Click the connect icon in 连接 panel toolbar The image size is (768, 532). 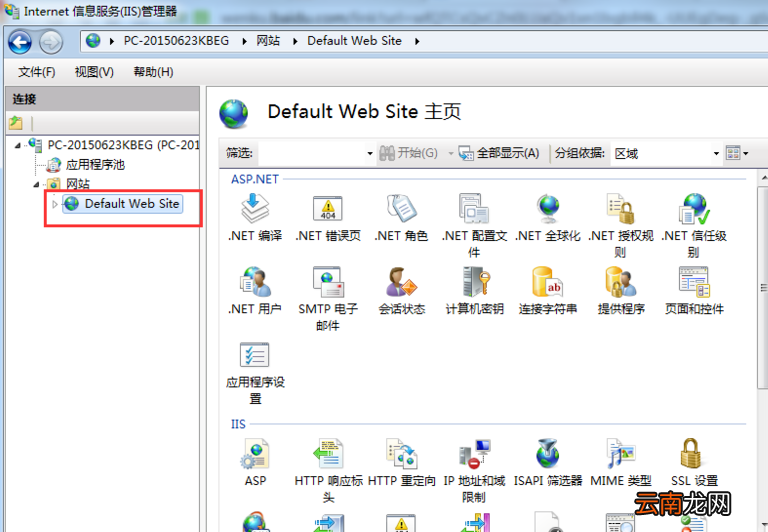[x=16, y=122]
